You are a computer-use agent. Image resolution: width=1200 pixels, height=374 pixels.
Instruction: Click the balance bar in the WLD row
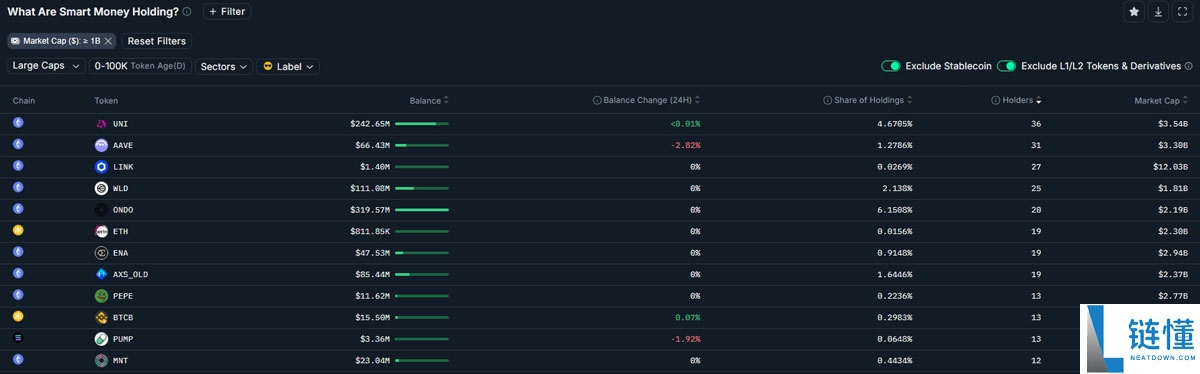click(x=422, y=188)
